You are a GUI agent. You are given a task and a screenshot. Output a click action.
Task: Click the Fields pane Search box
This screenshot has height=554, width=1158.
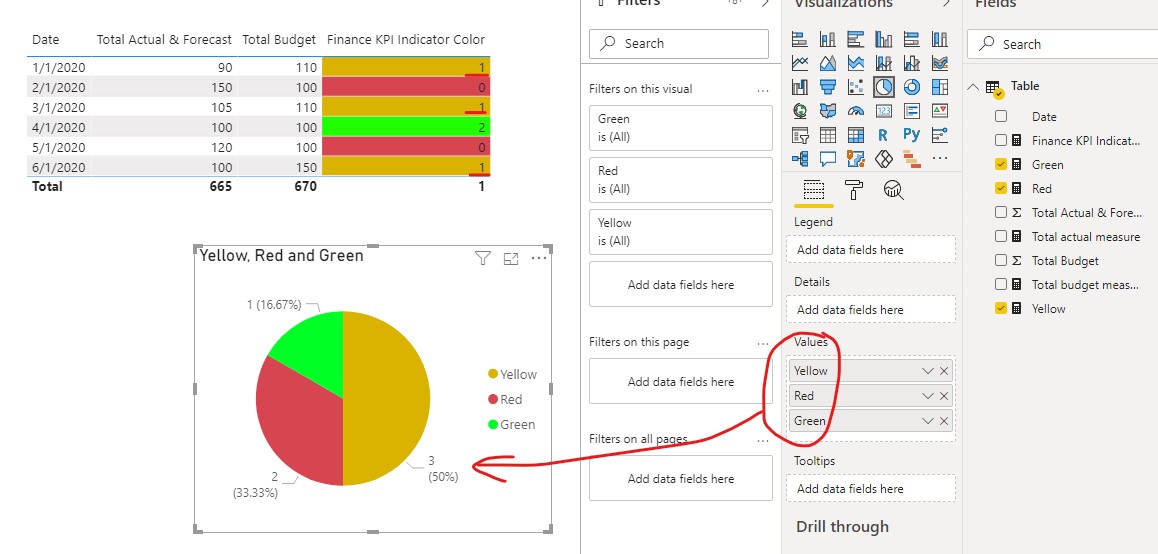(x=1062, y=44)
